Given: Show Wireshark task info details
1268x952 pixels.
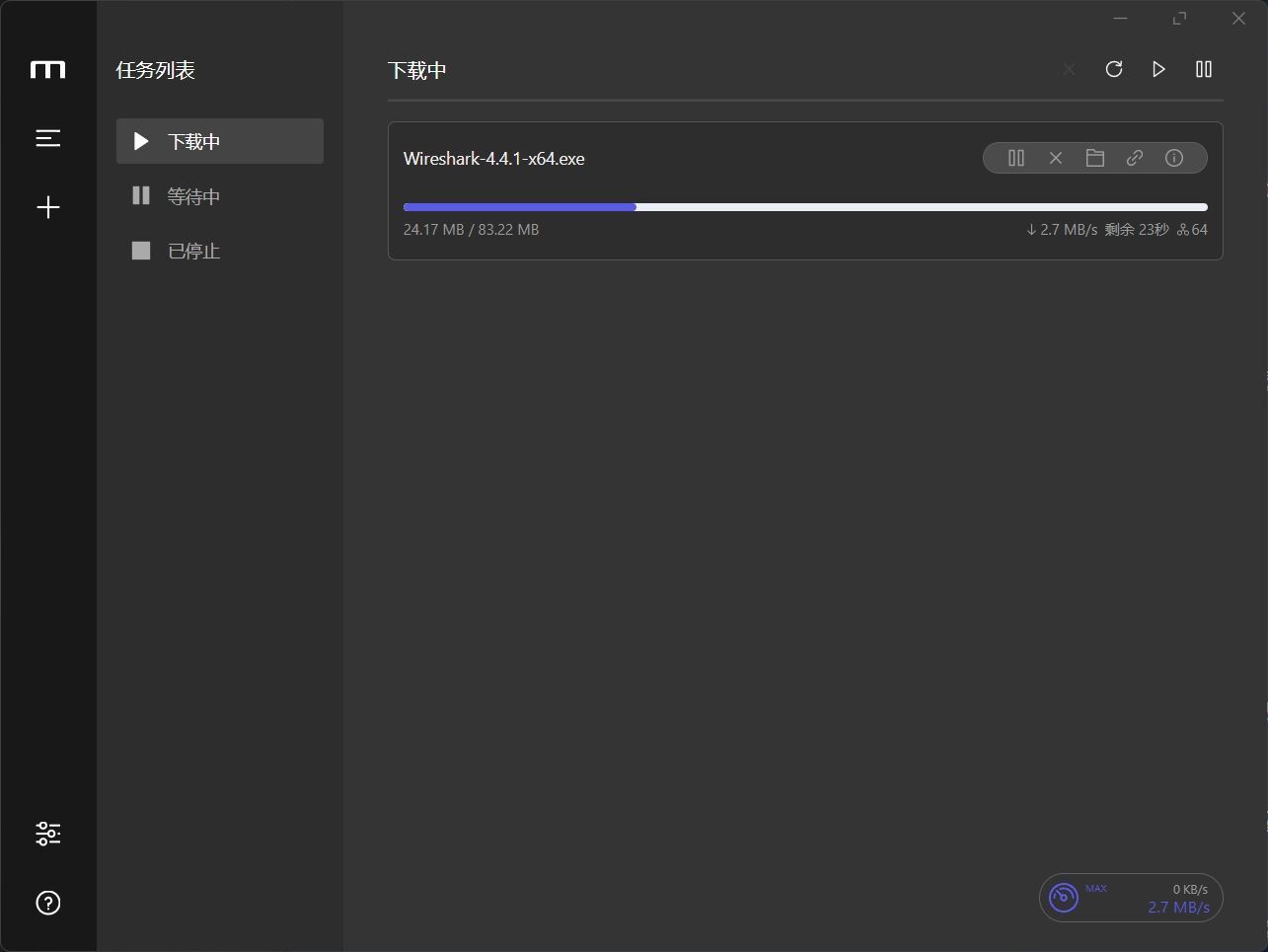Looking at the screenshot, I should point(1174,158).
